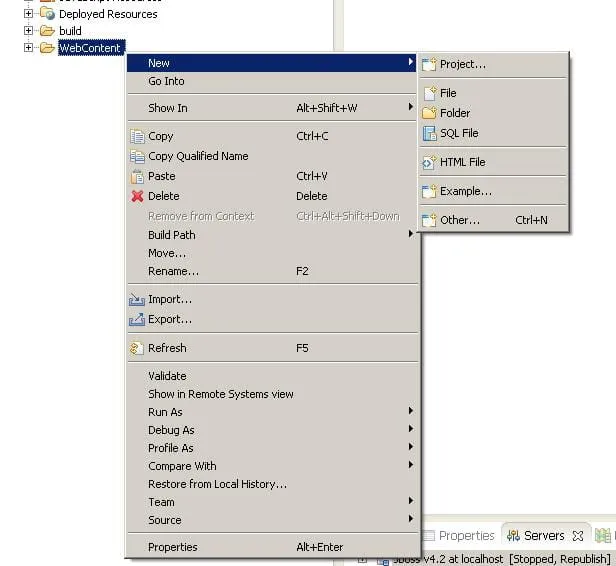
Task: Click the Alt+Enter shortcut text
Action: (x=320, y=547)
